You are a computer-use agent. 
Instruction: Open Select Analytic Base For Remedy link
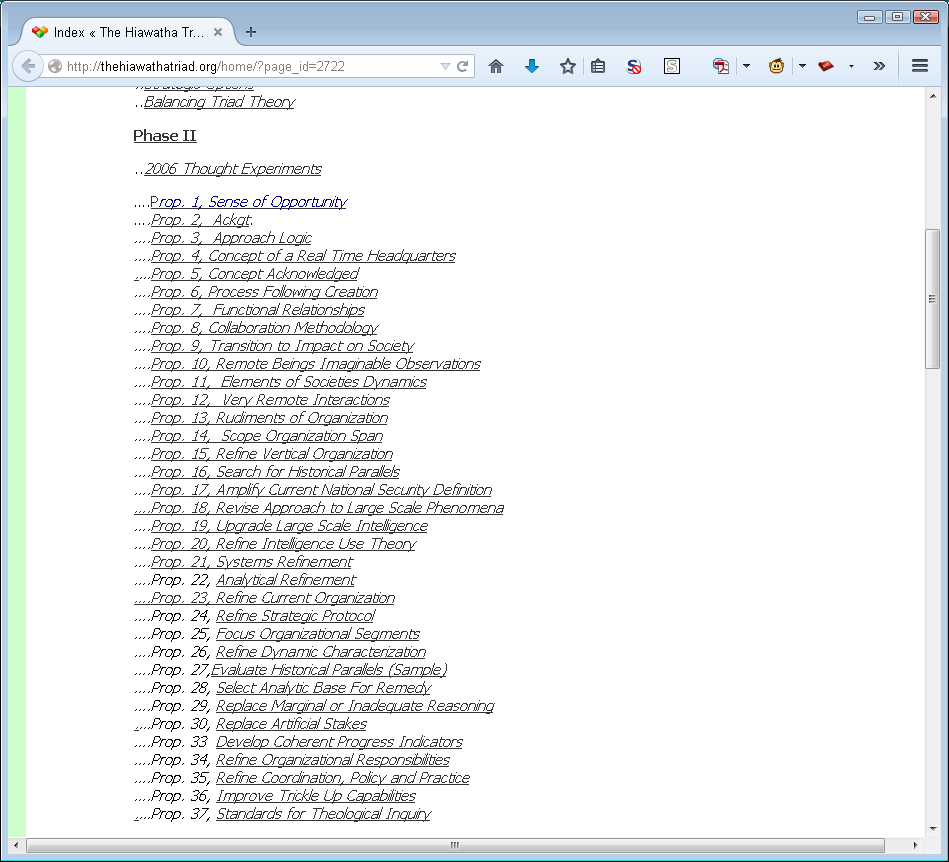[323, 688]
